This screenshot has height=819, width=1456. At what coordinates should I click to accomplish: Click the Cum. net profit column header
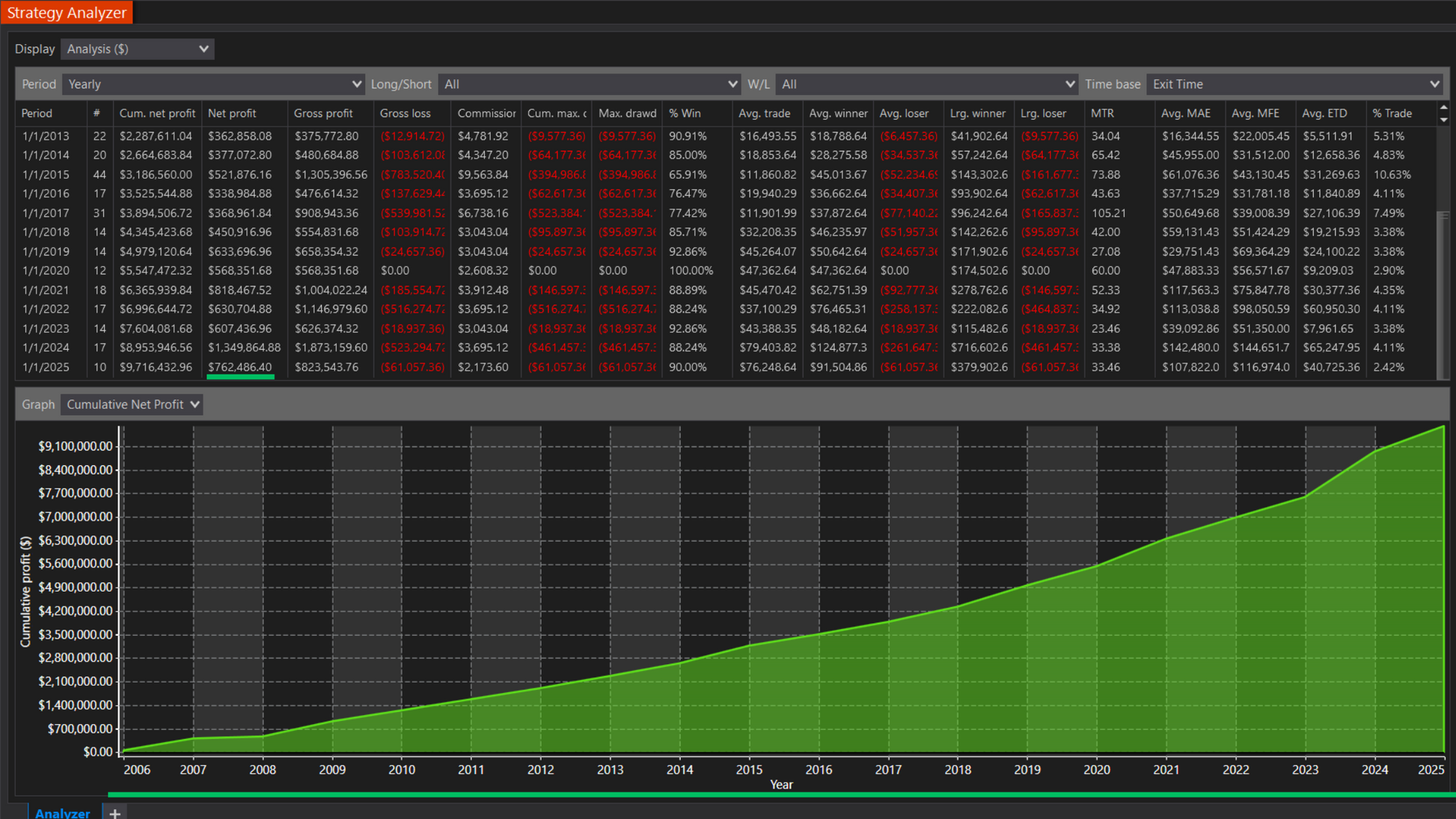[x=156, y=114]
